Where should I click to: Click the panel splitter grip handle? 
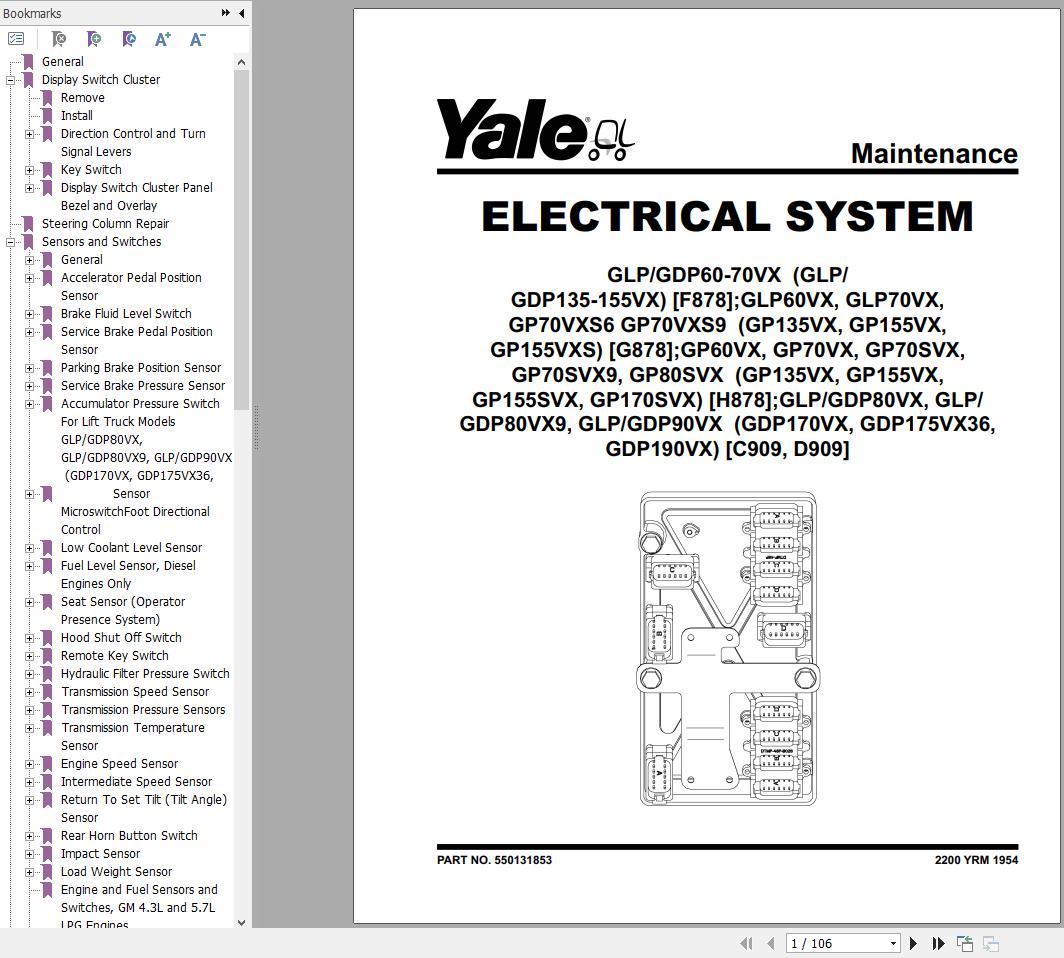pos(256,427)
